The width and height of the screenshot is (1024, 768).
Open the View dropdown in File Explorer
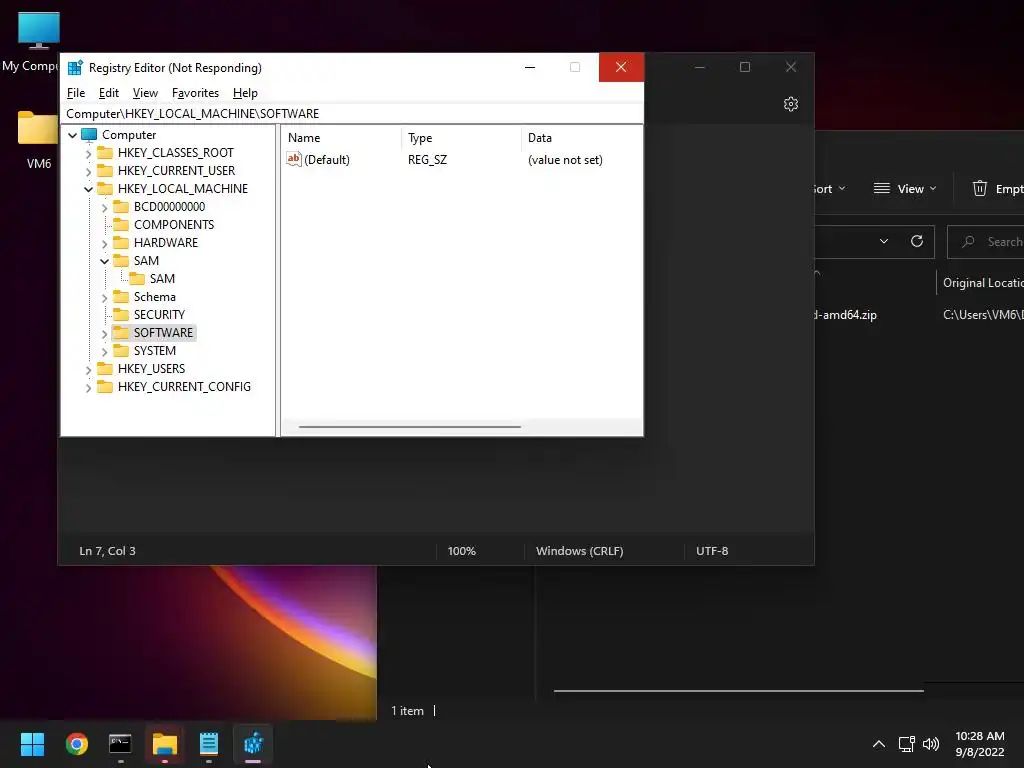[x=905, y=189]
